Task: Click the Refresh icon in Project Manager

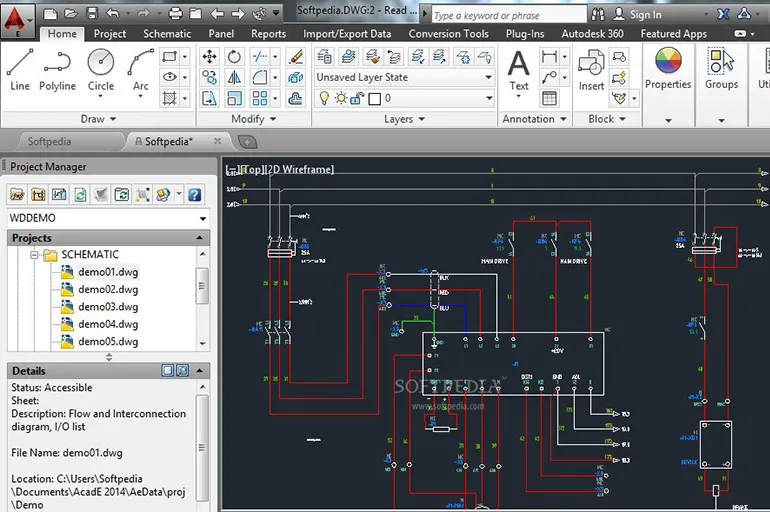Action: (x=80, y=195)
